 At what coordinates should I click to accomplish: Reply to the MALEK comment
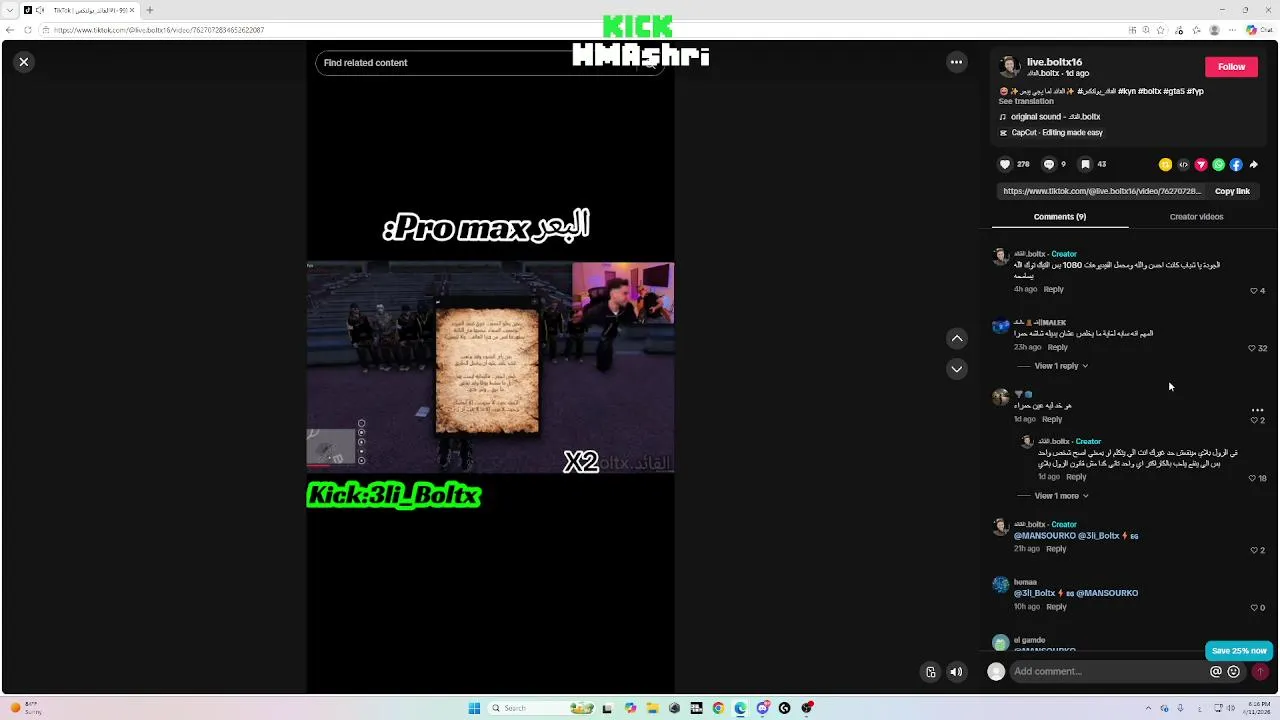click(1058, 347)
